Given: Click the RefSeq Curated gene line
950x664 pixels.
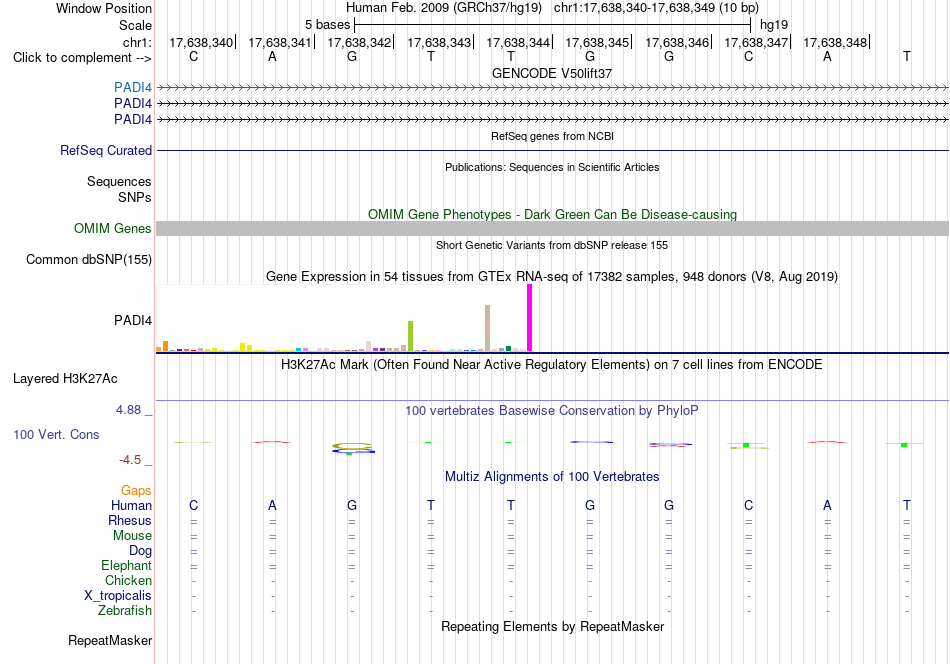Looking at the screenshot, I should click(x=552, y=150).
